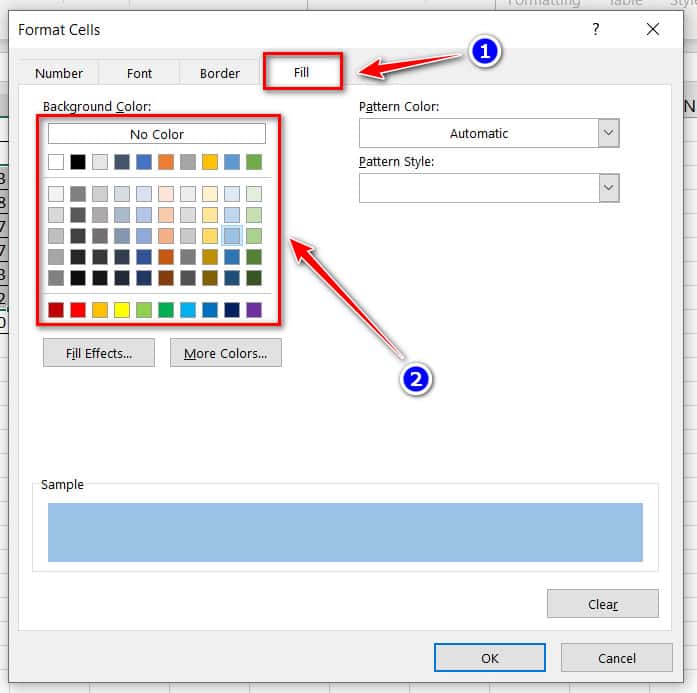Choose the darkest green swatch in bottom theme row

pyautogui.click(x=254, y=278)
